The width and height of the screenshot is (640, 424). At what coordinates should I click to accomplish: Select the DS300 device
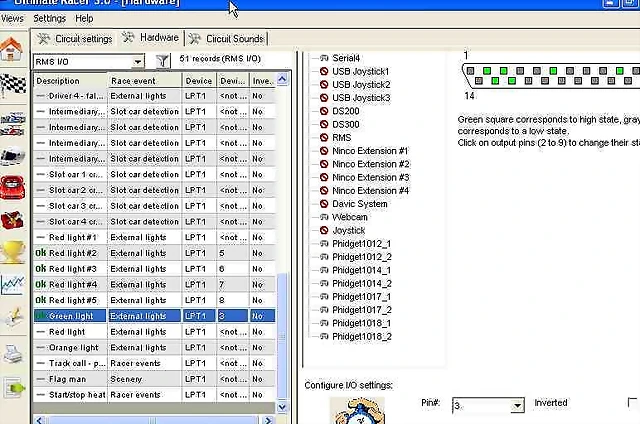[x=345, y=124]
